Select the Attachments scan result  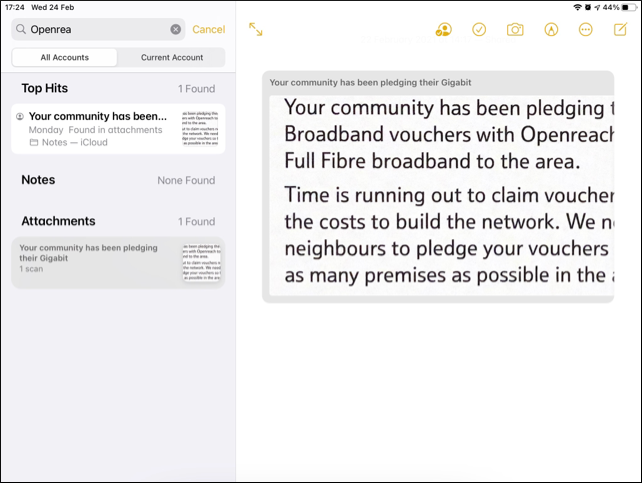click(118, 262)
